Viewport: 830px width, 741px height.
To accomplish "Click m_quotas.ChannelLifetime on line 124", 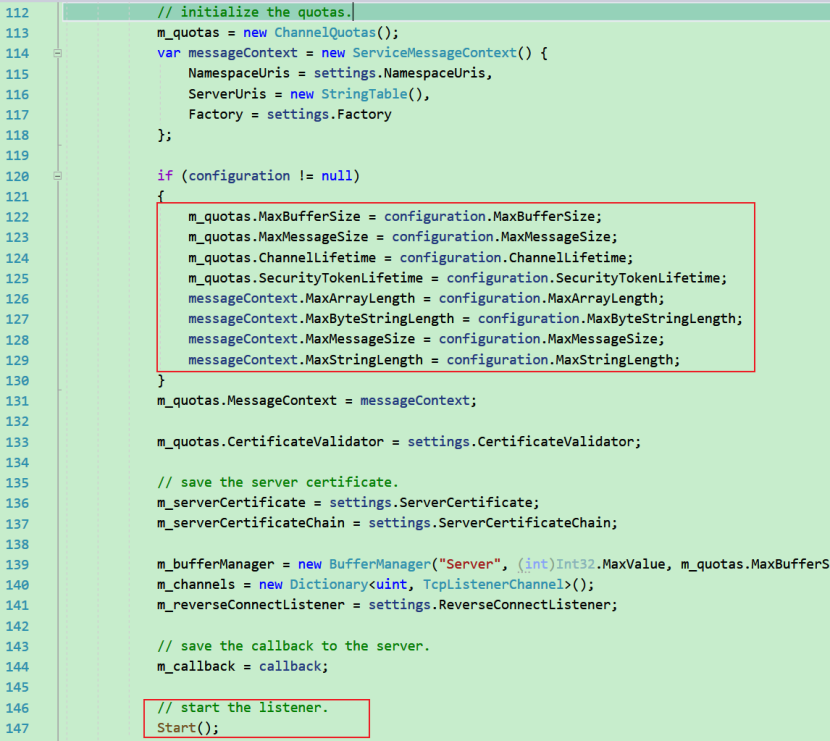I will 282,258.
